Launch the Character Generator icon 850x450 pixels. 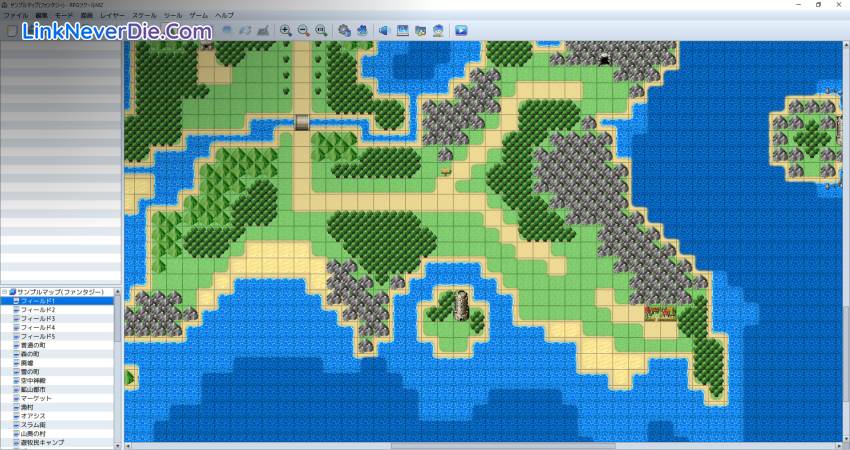[438, 31]
